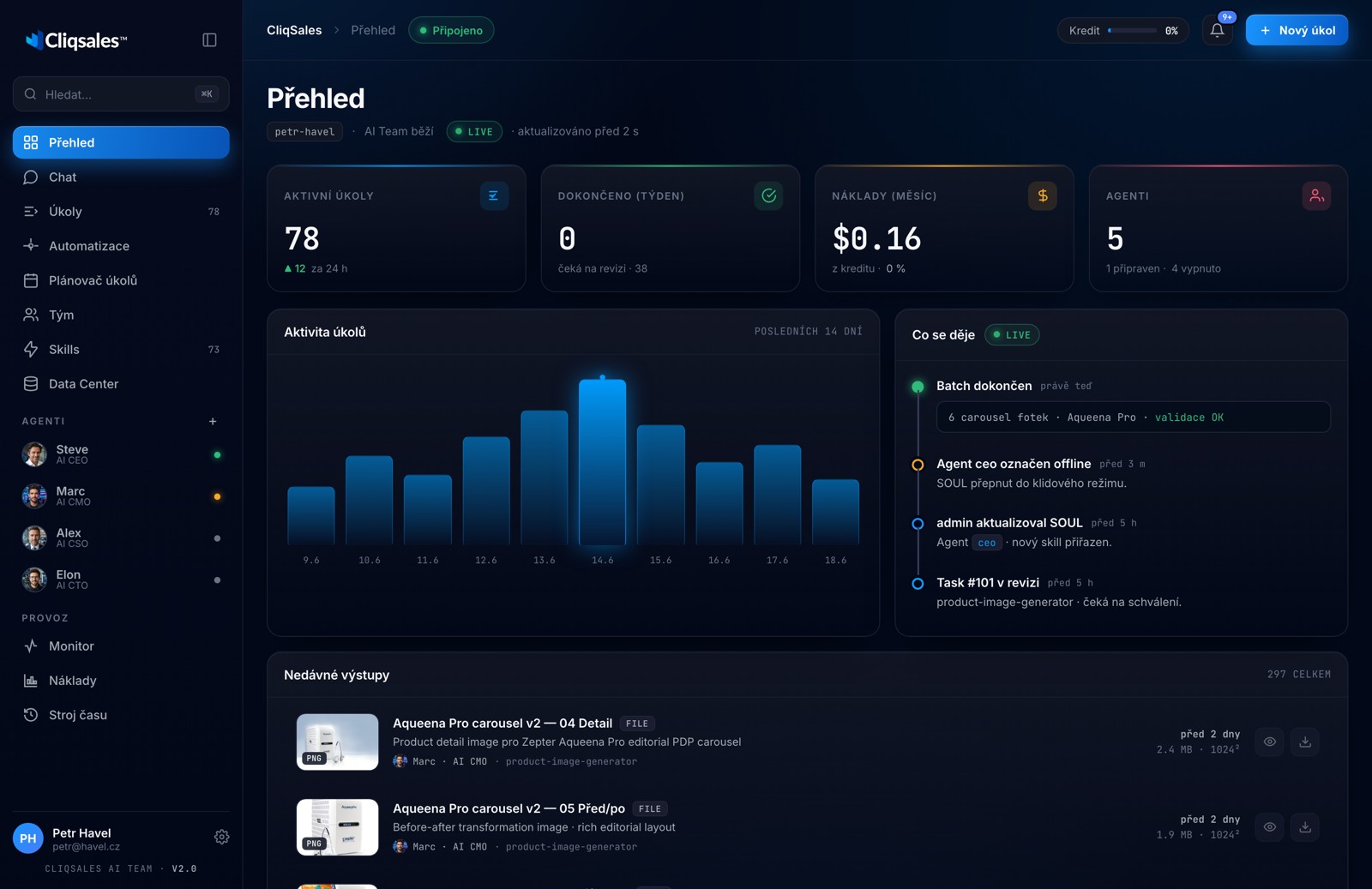This screenshot has height=889, width=1372.
Task: Download 04 Detail file
Action: click(1305, 742)
